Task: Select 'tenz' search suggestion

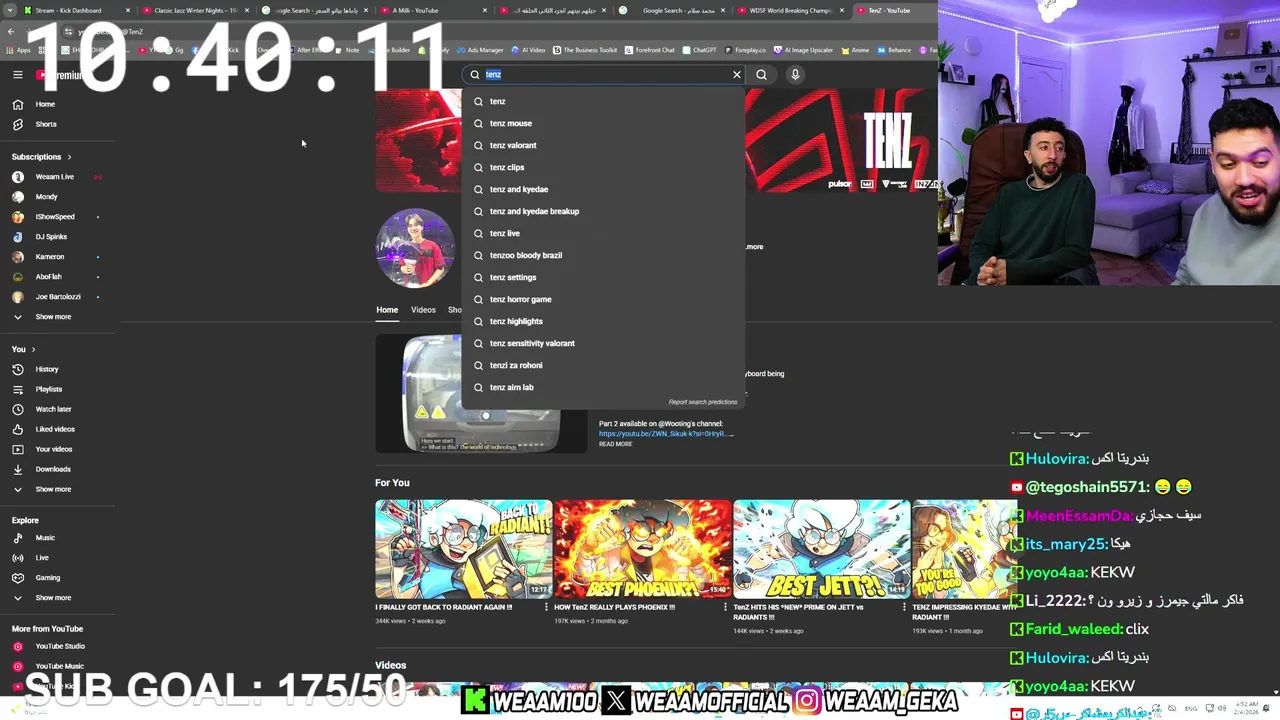Action: coord(603,101)
